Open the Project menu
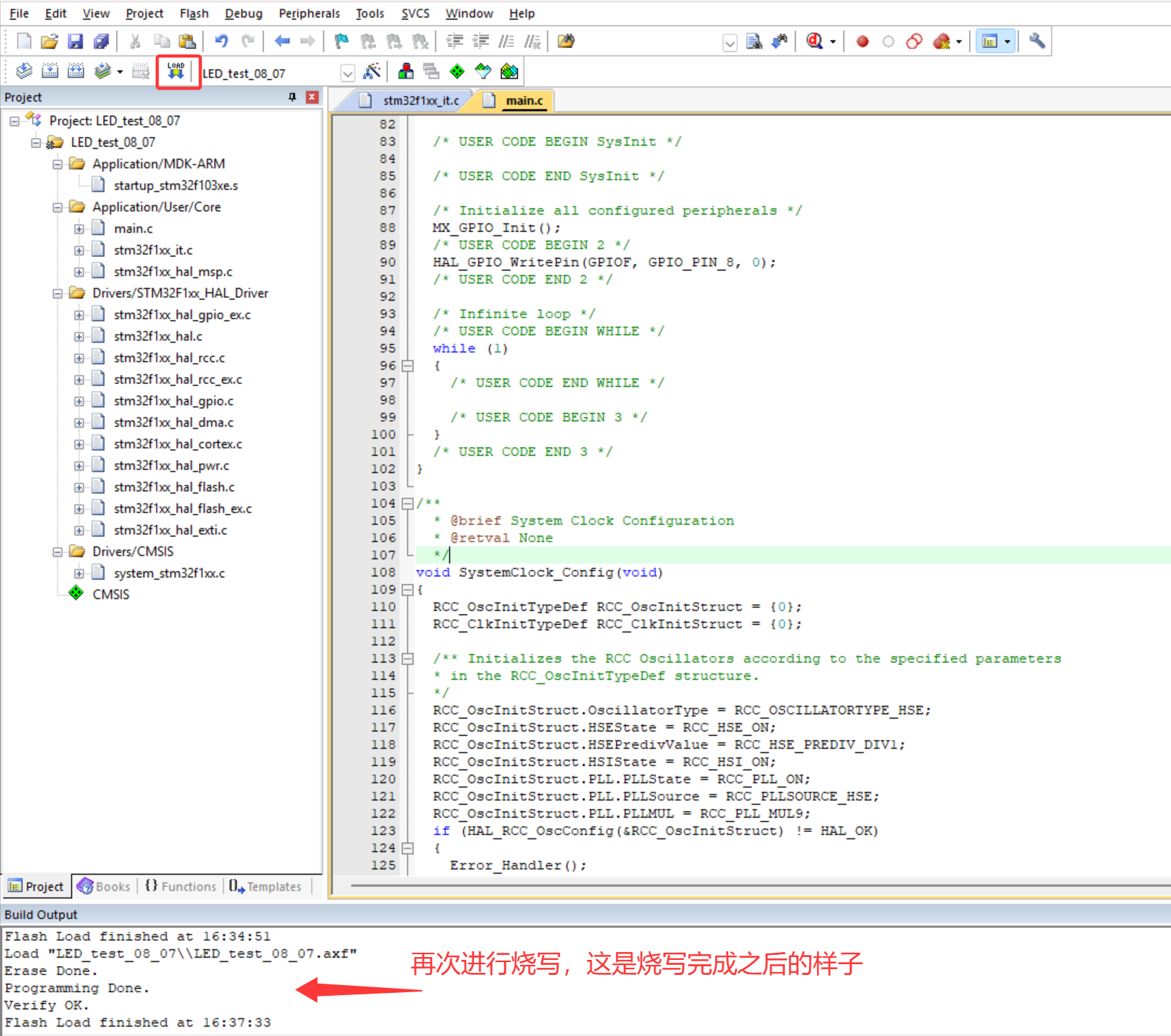1171x1036 pixels. (x=144, y=14)
